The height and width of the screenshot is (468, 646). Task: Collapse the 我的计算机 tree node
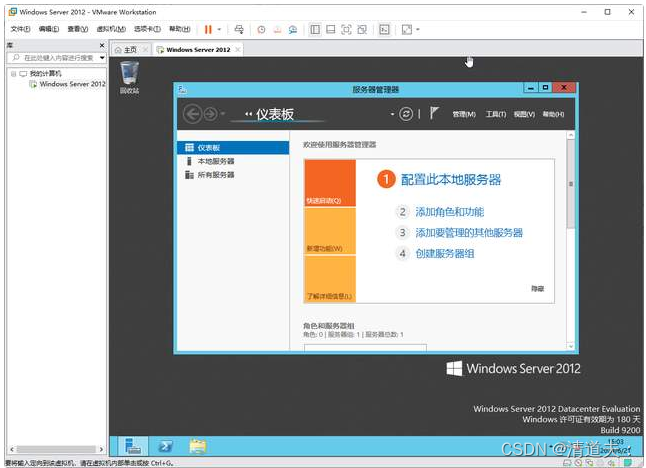(14, 74)
